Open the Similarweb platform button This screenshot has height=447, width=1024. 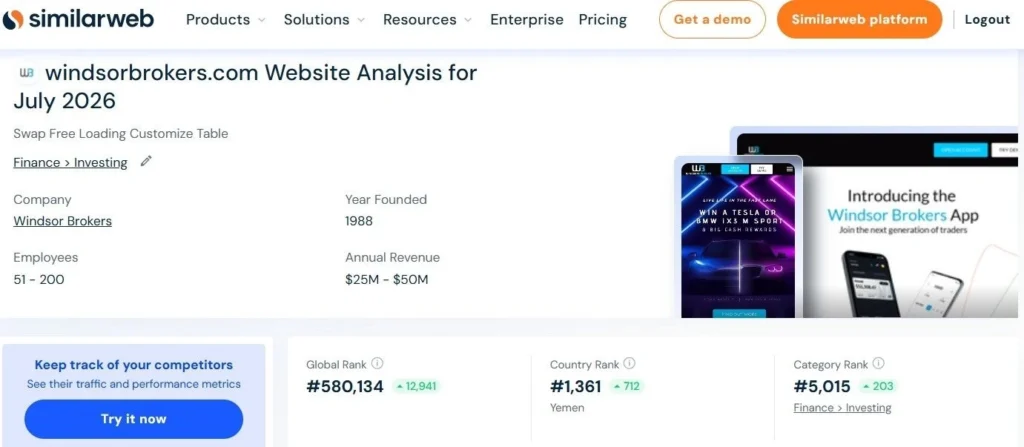coord(859,19)
